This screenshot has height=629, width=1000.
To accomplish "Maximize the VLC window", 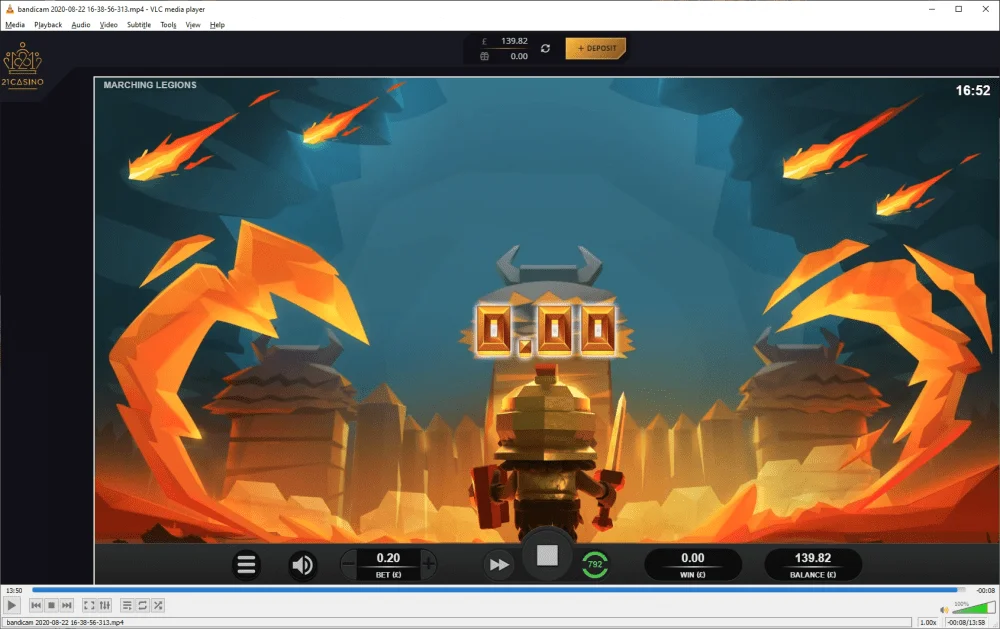I will (959, 9).
